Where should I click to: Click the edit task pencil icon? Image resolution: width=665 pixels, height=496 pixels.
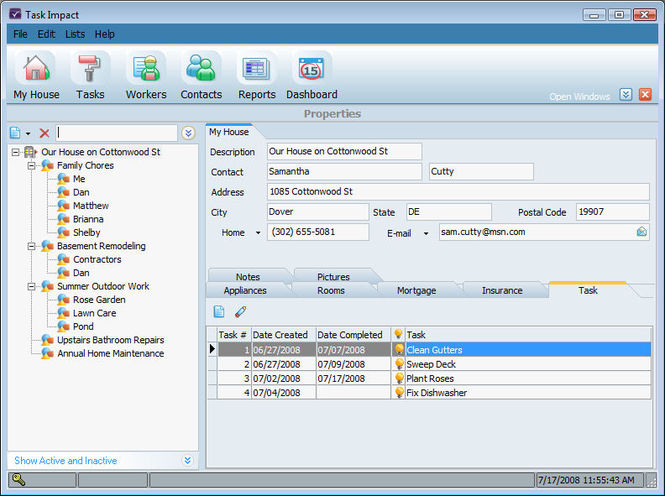point(240,312)
